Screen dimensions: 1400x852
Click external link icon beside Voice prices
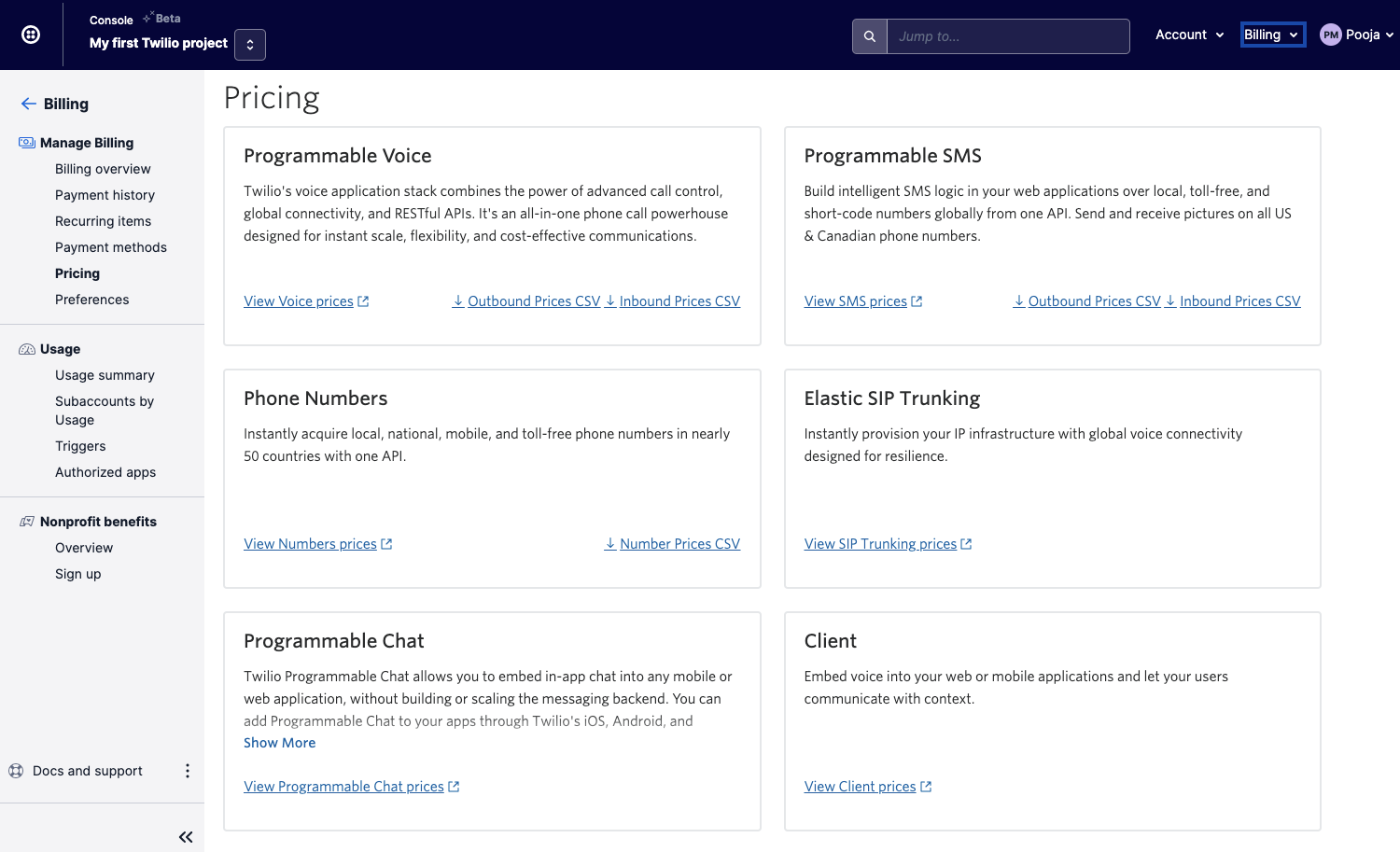click(364, 301)
